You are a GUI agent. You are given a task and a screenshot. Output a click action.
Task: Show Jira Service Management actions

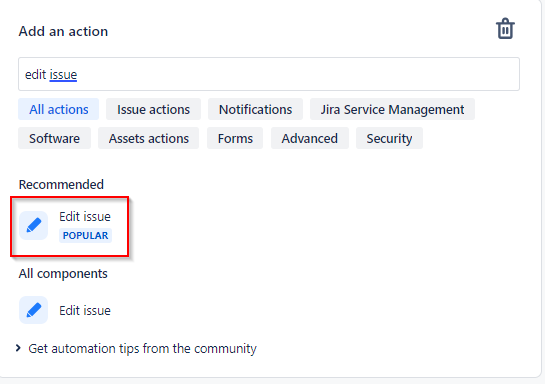click(x=392, y=109)
